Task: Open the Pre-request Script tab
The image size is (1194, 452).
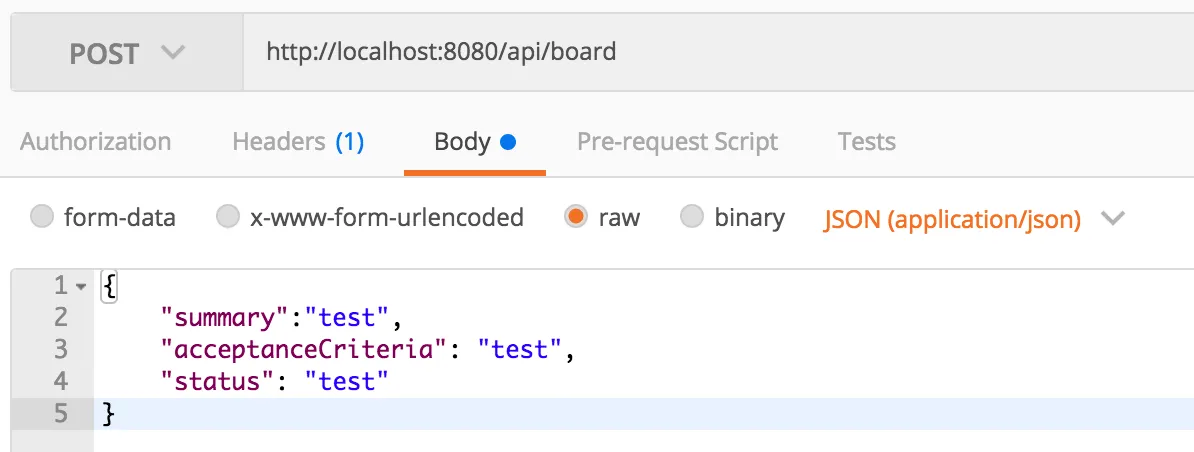Action: coord(677,142)
